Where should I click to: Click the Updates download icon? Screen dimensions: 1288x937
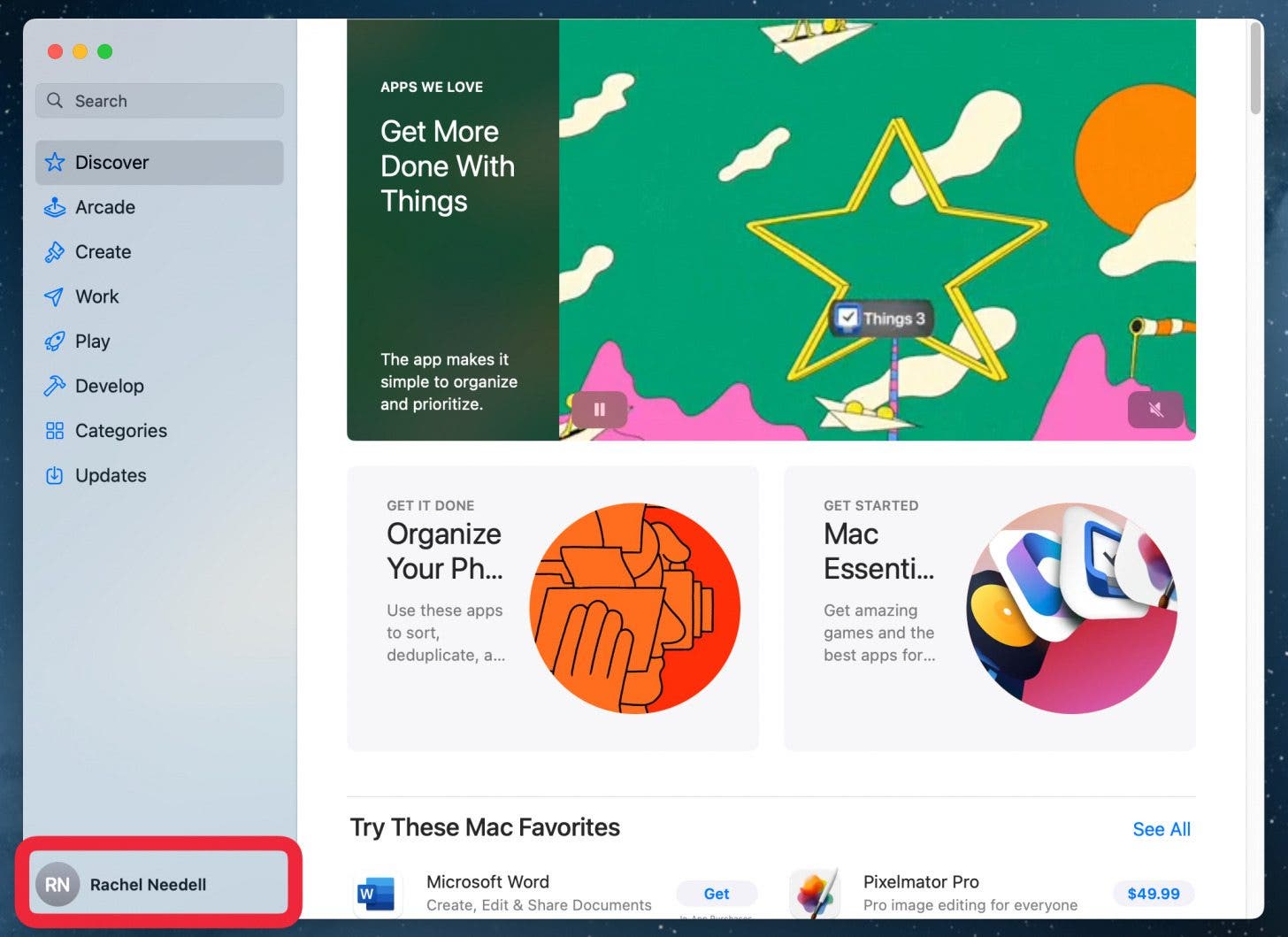tap(55, 475)
